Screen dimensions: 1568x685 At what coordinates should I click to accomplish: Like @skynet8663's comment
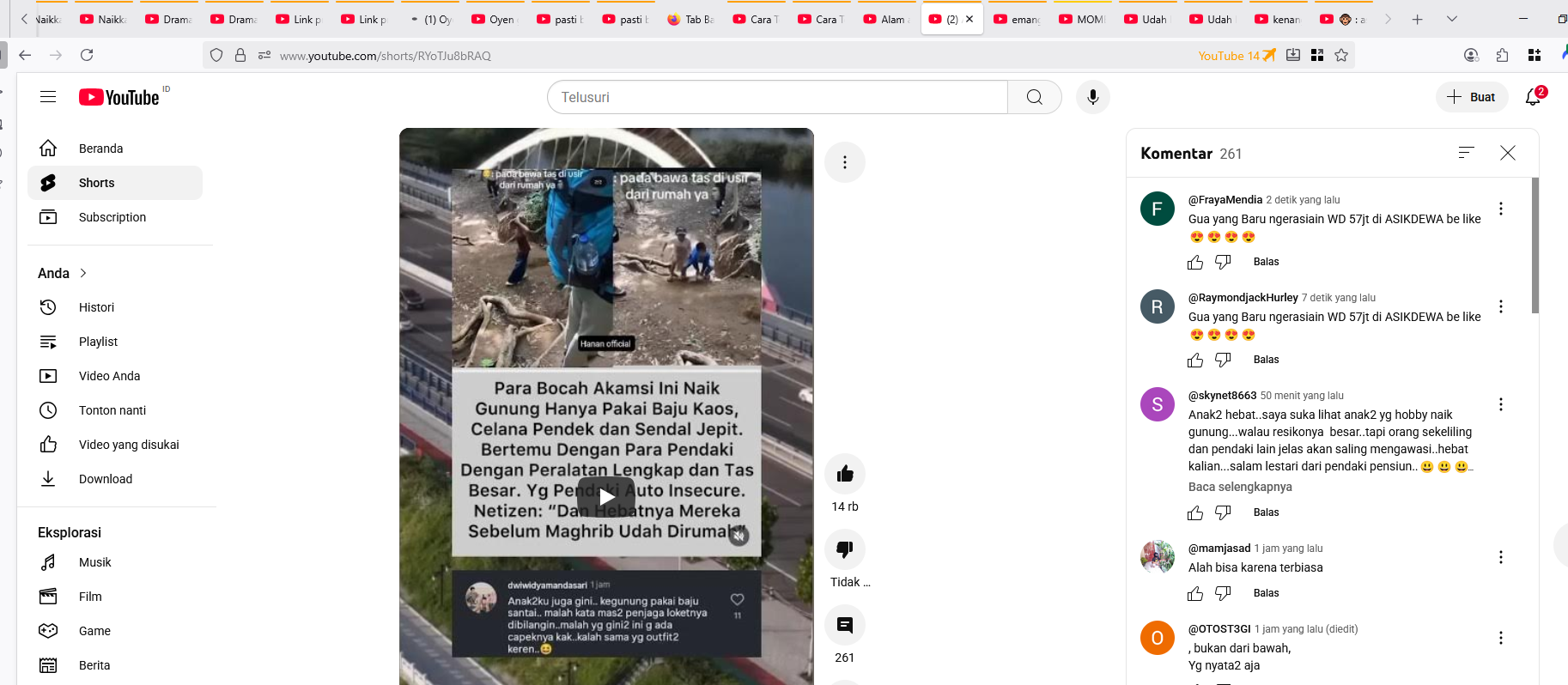click(1195, 512)
